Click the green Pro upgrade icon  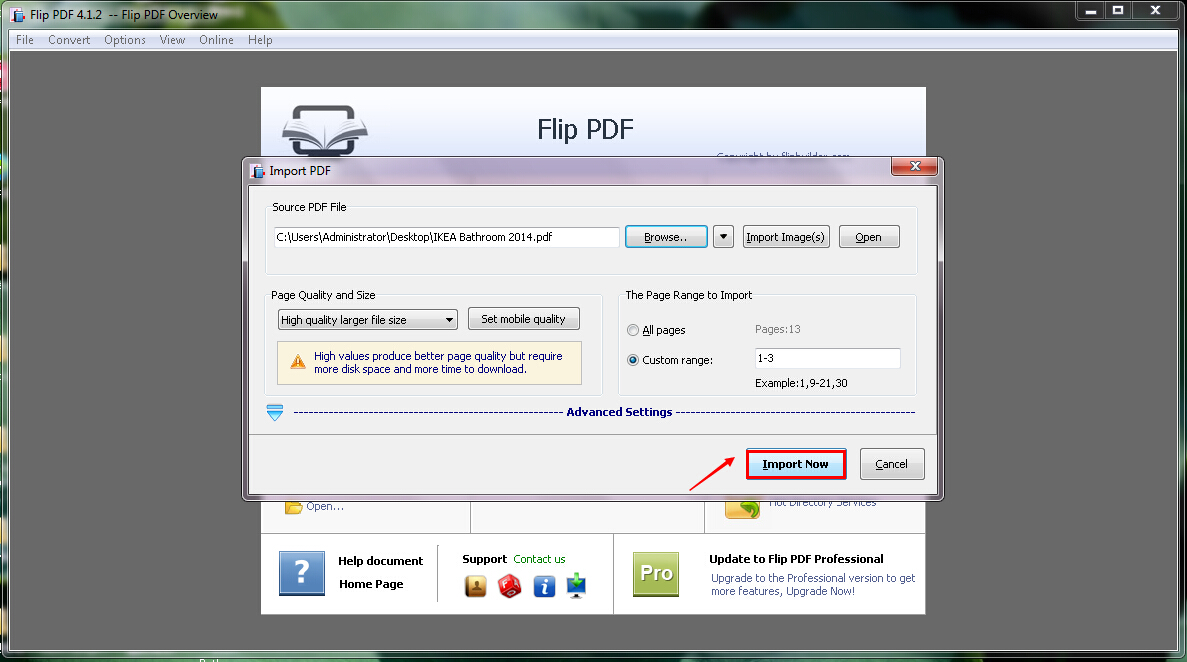tap(656, 573)
